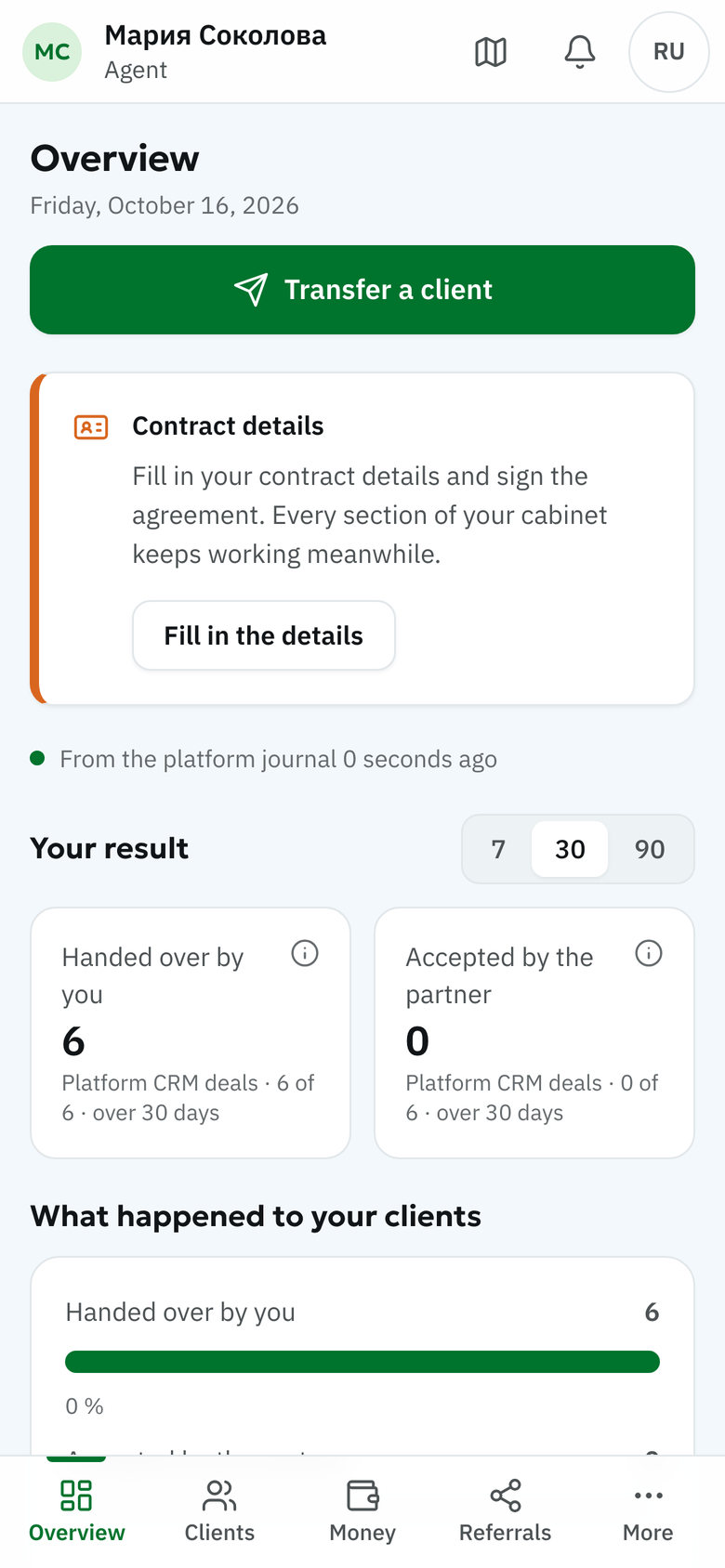
Task: Select the 30-day period
Action: [570, 849]
